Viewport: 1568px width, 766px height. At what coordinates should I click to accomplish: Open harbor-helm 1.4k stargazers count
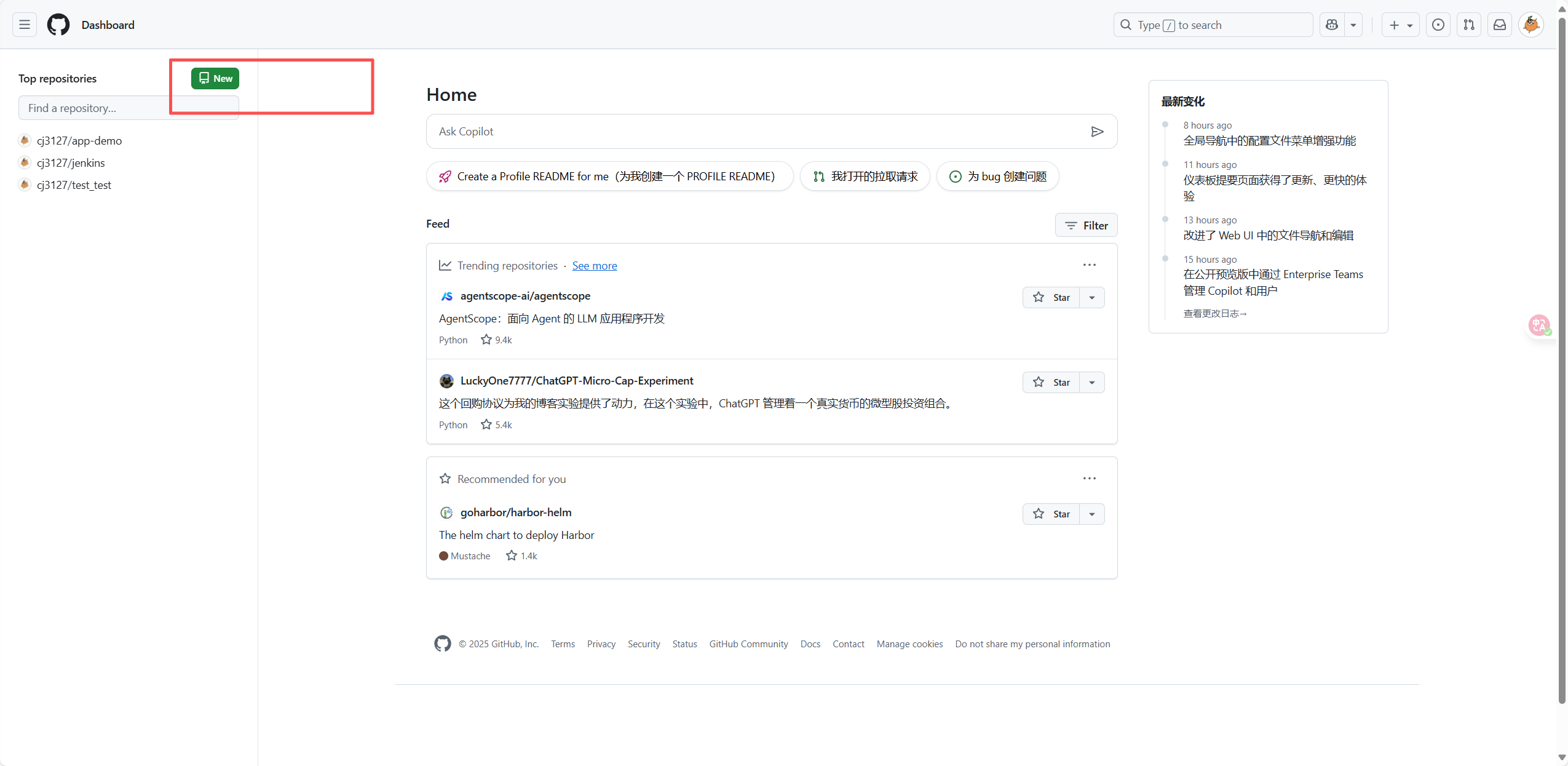[521, 556]
